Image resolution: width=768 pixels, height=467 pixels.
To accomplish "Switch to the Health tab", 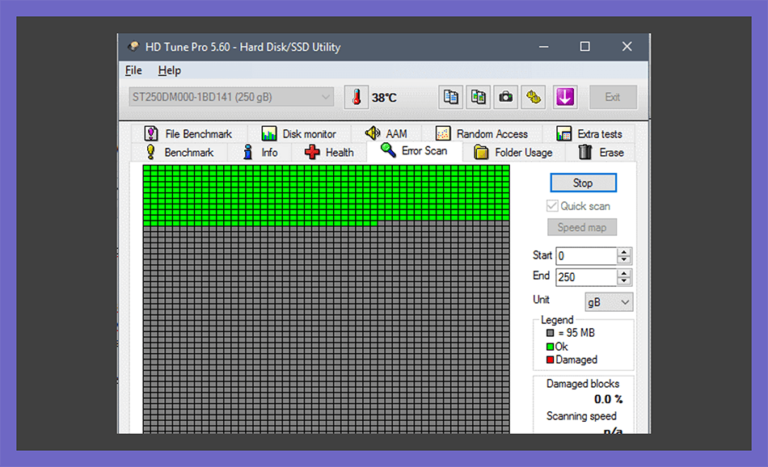I will click(x=329, y=152).
